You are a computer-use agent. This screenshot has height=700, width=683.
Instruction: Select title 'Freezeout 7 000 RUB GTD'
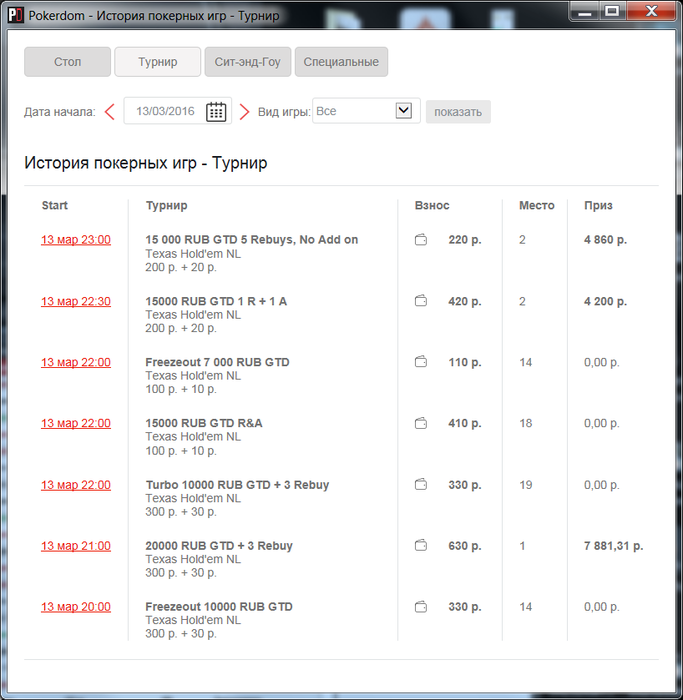pos(217,362)
